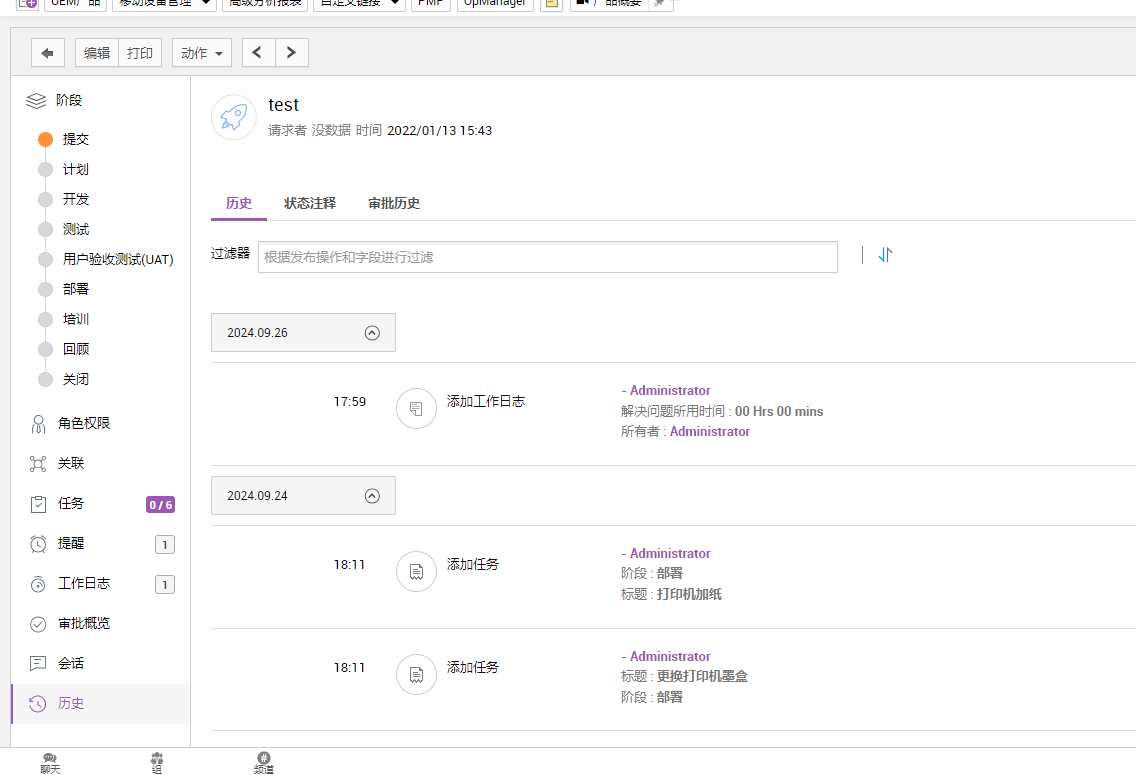This screenshot has height=775, width=1136.
Task: Open 任务 section showing 0/6 badge
Action: [x=71, y=504]
